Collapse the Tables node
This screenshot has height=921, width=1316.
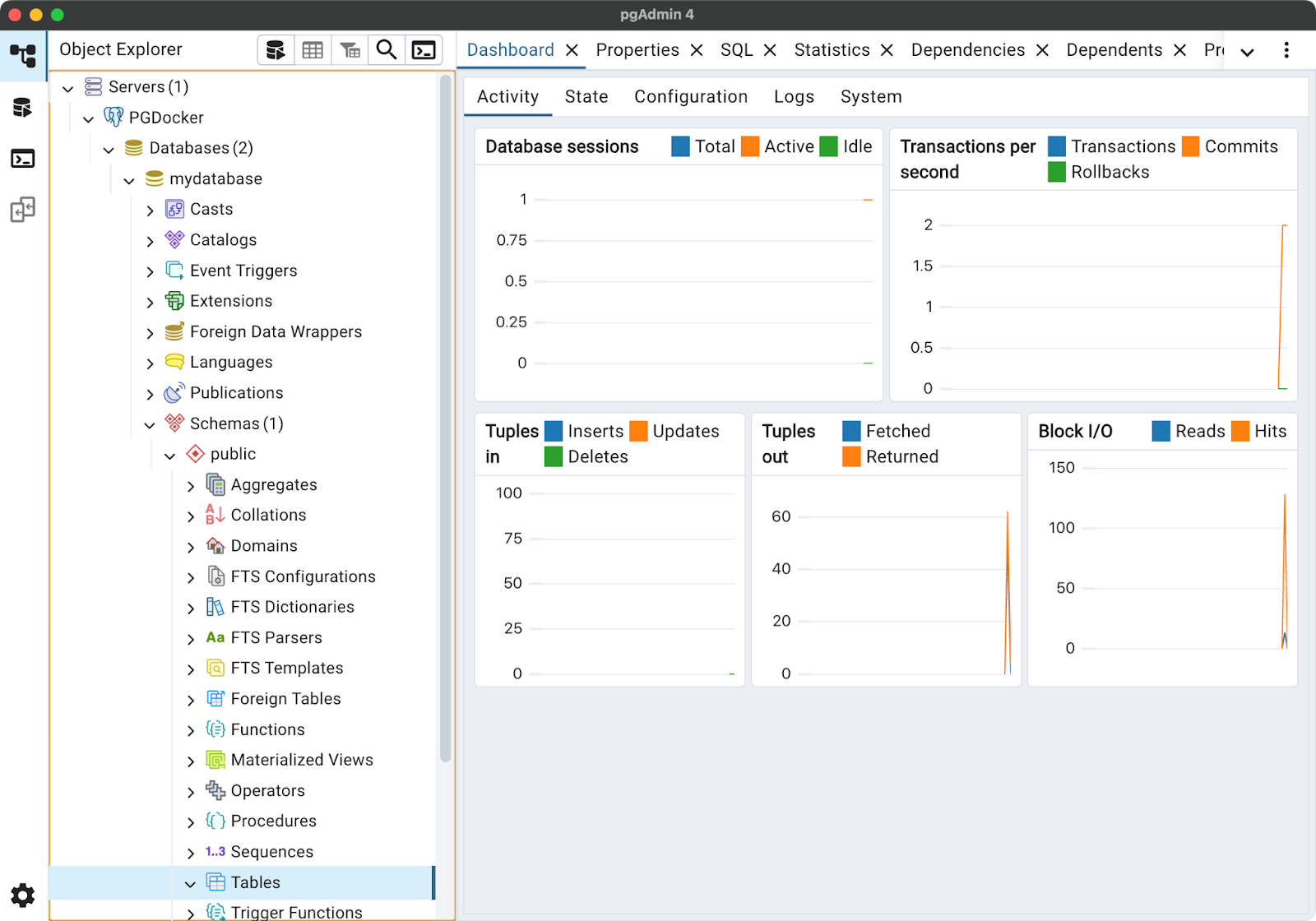pyautogui.click(x=191, y=883)
